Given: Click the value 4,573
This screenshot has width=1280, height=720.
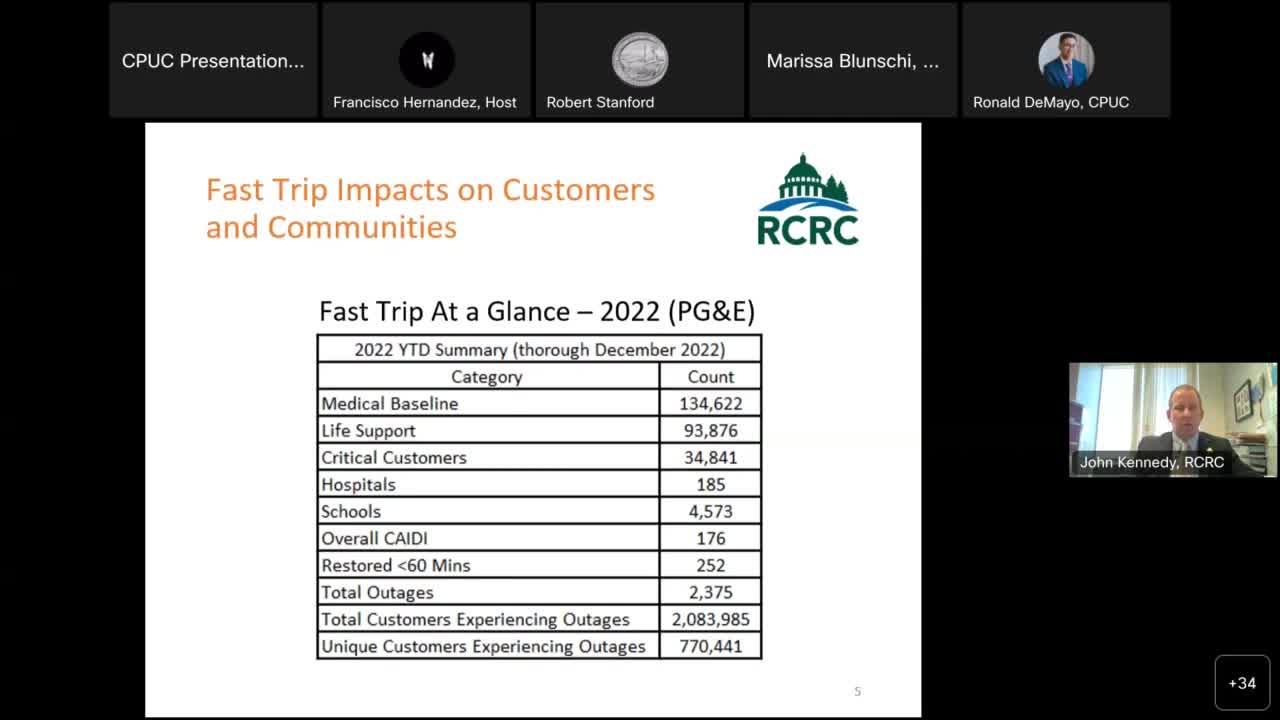Looking at the screenshot, I should coord(711,512).
